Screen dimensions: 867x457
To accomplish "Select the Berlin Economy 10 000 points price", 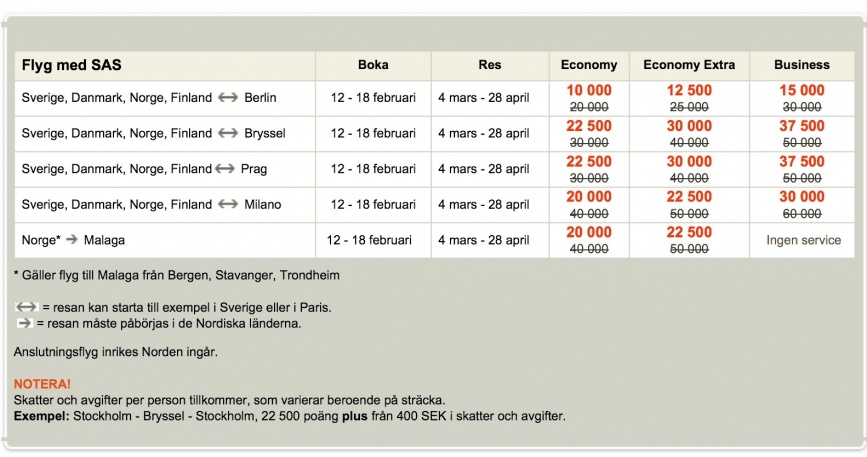I will coord(589,90).
